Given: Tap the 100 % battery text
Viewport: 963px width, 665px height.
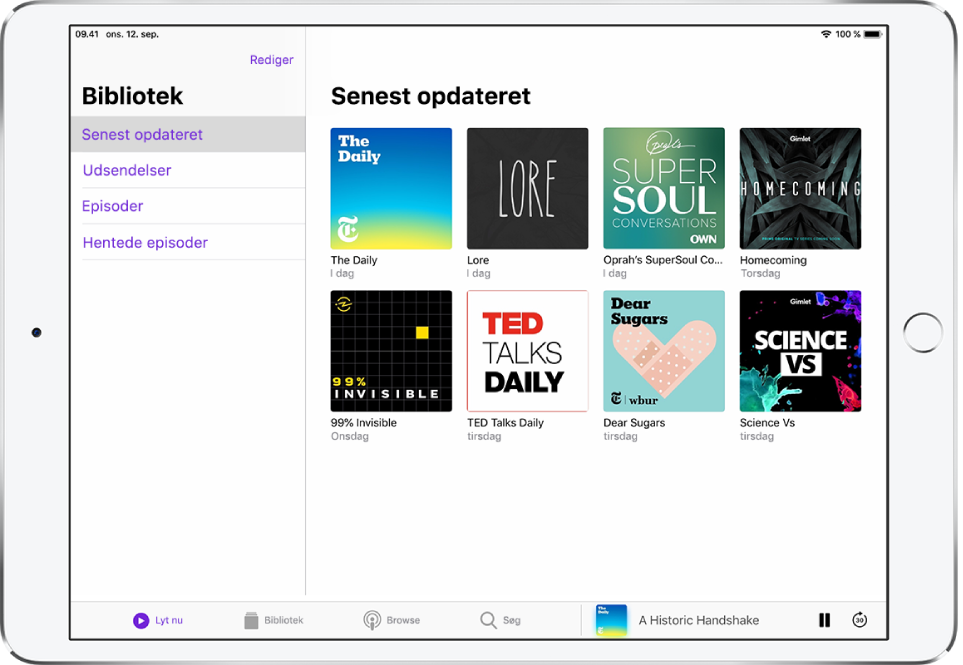Looking at the screenshot, I should click(x=848, y=34).
